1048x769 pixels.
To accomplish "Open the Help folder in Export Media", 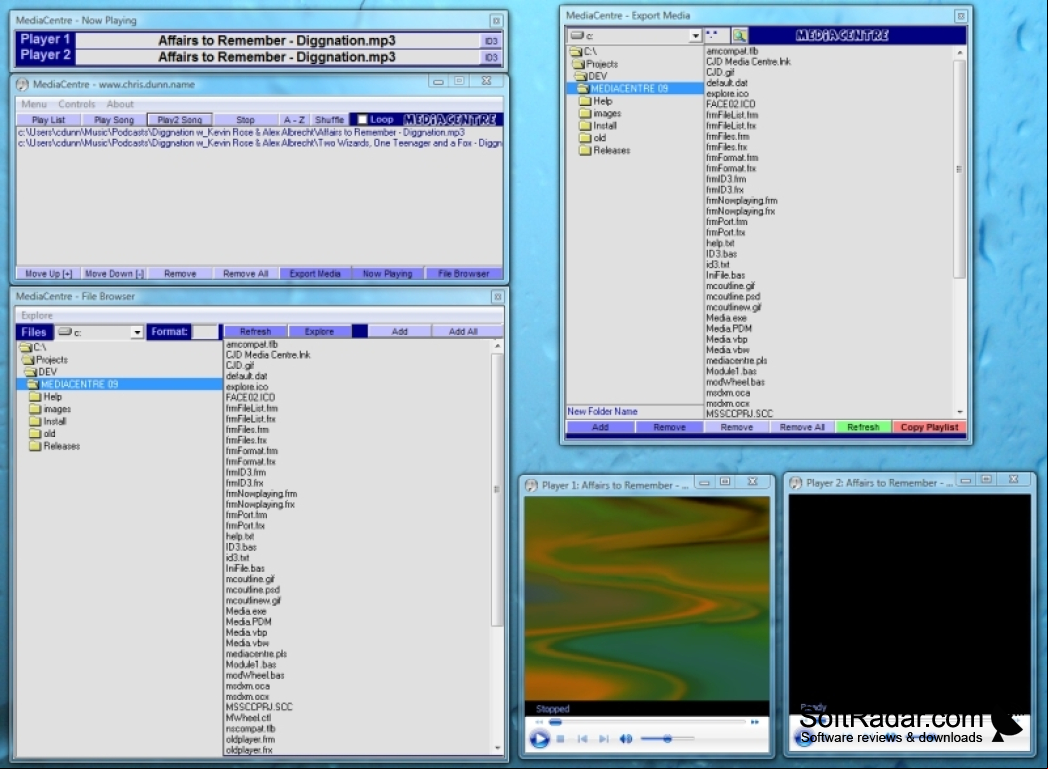I will pyautogui.click(x=596, y=101).
